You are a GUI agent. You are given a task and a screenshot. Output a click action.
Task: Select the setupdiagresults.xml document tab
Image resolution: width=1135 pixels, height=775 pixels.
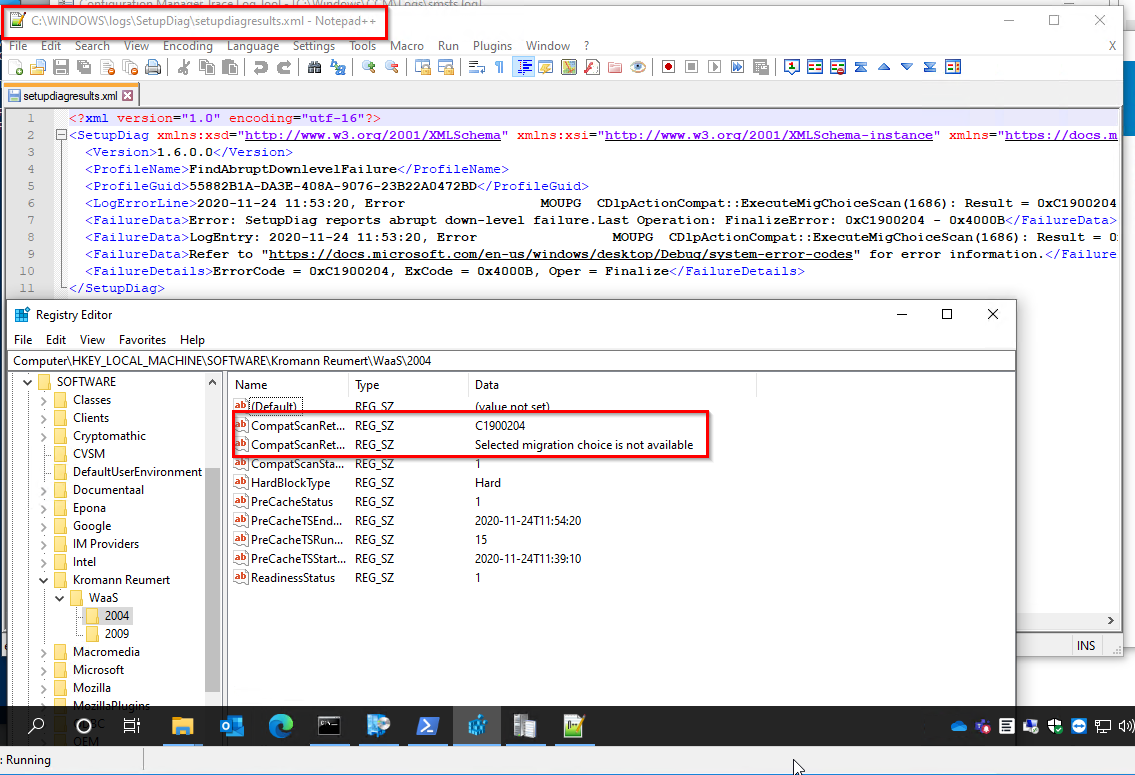coord(70,96)
